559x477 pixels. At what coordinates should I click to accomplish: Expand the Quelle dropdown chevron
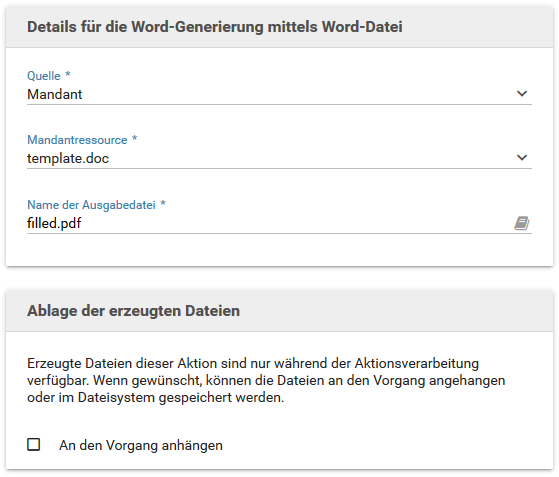tap(522, 94)
